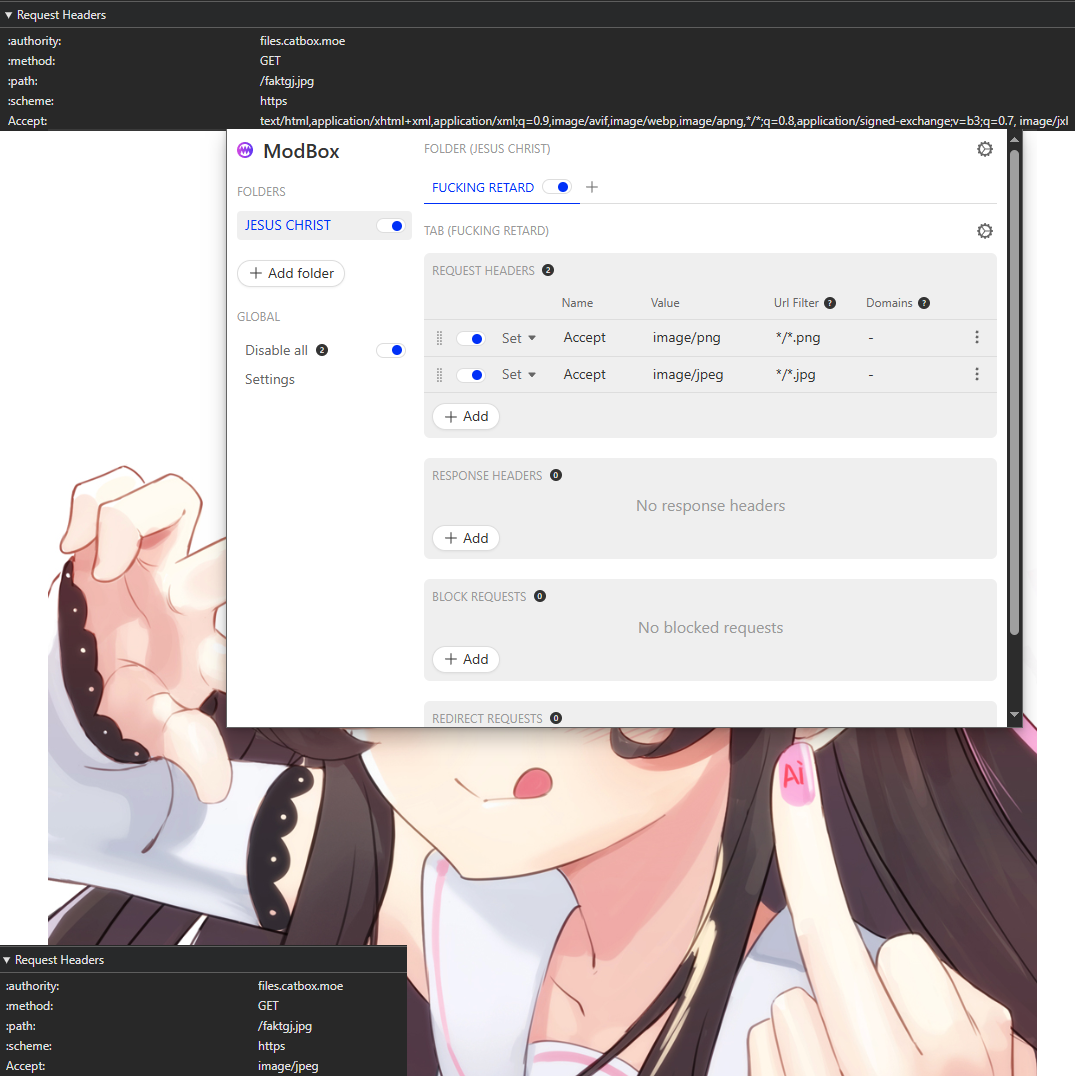This screenshot has width=1075, height=1076.
Task: Edit the image/png value field
Action: click(687, 338)
